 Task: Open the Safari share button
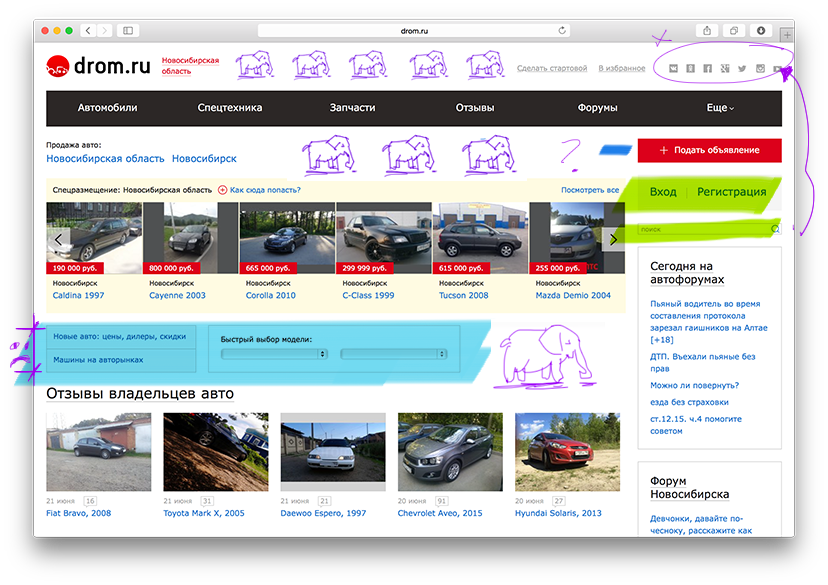[707, 31]
